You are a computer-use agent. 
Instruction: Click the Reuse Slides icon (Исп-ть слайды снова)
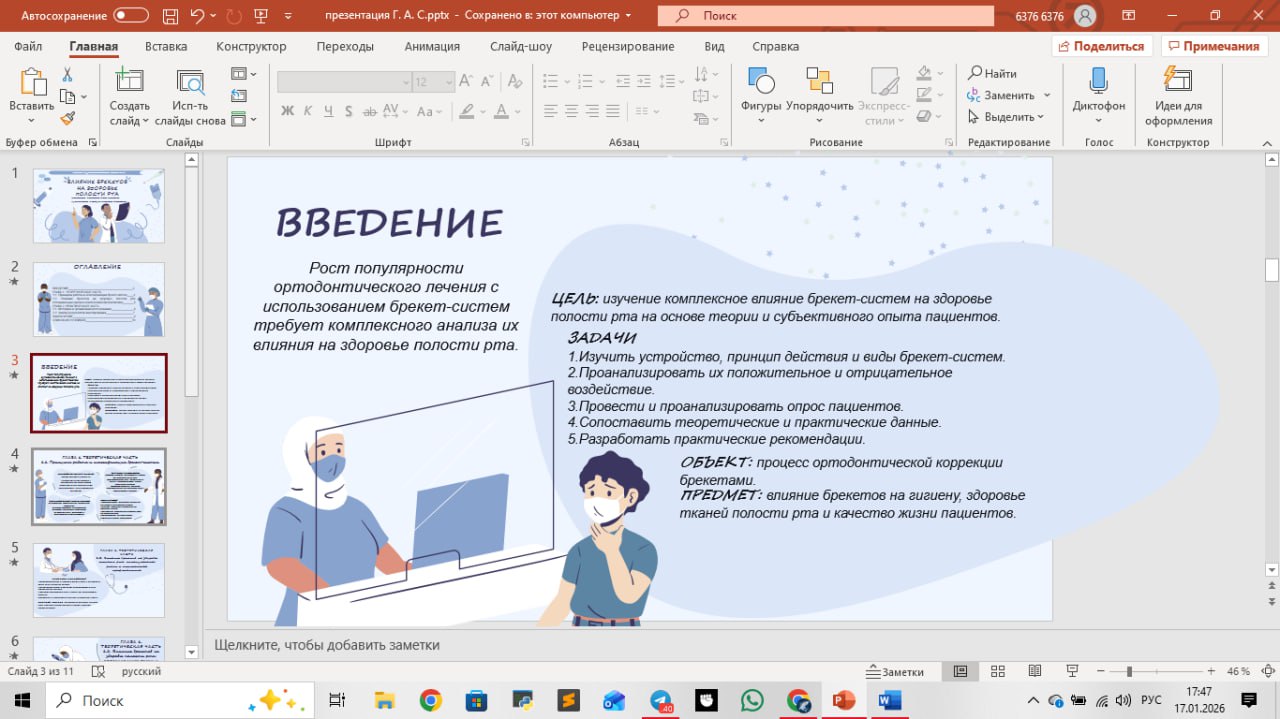(x=190, y=84)
